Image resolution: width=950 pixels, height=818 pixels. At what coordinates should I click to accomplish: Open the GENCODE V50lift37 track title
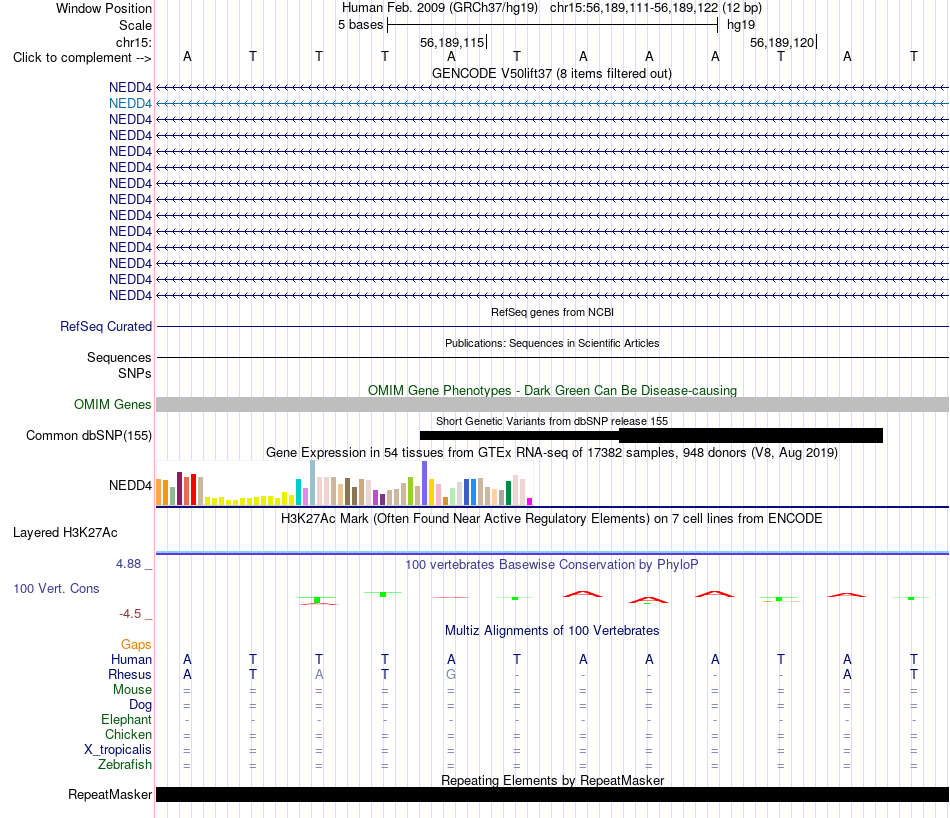[x=552, y=73]
